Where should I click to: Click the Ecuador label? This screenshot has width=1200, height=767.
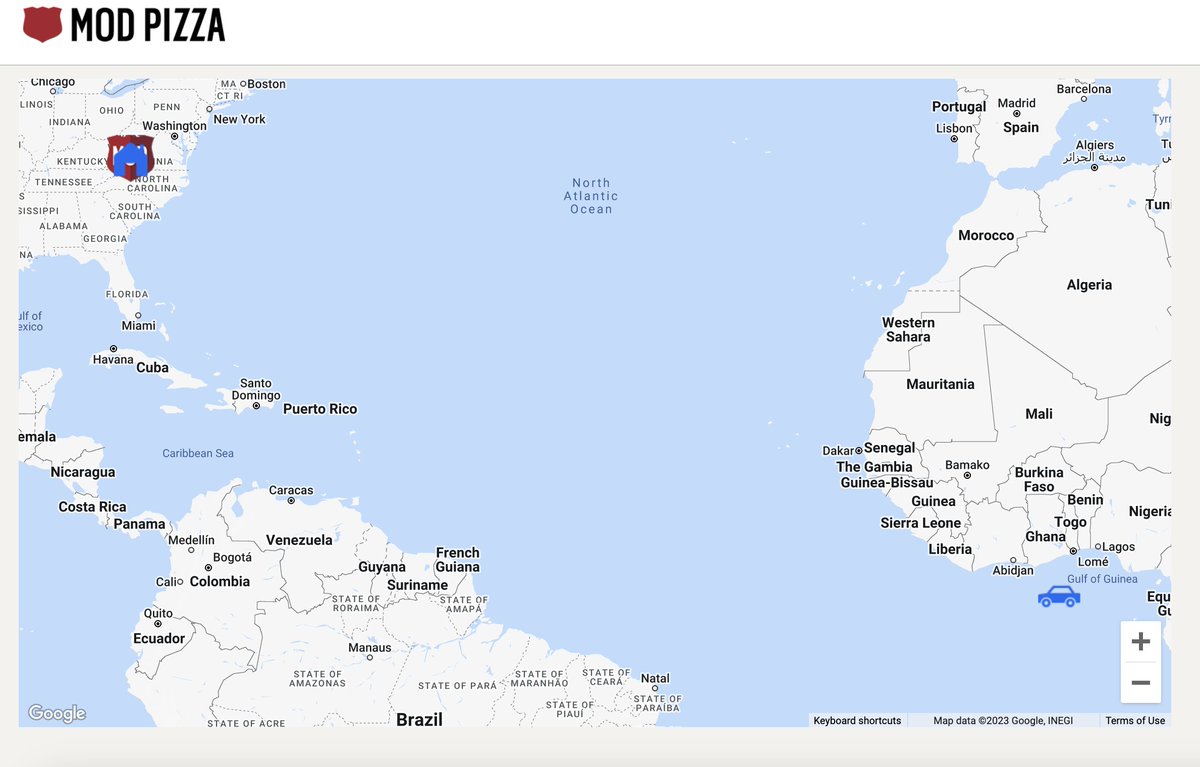click(159, 638)
